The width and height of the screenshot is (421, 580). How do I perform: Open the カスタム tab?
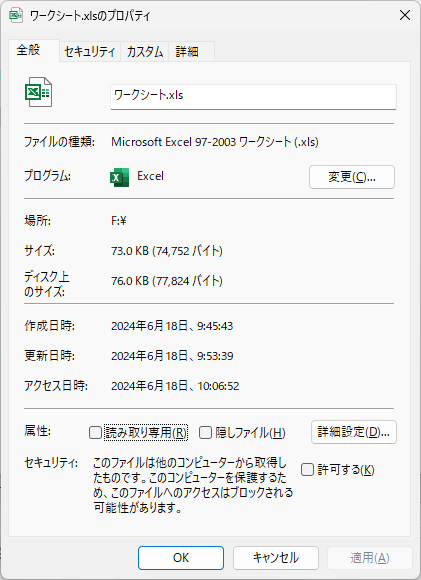[x=145, y=51]
